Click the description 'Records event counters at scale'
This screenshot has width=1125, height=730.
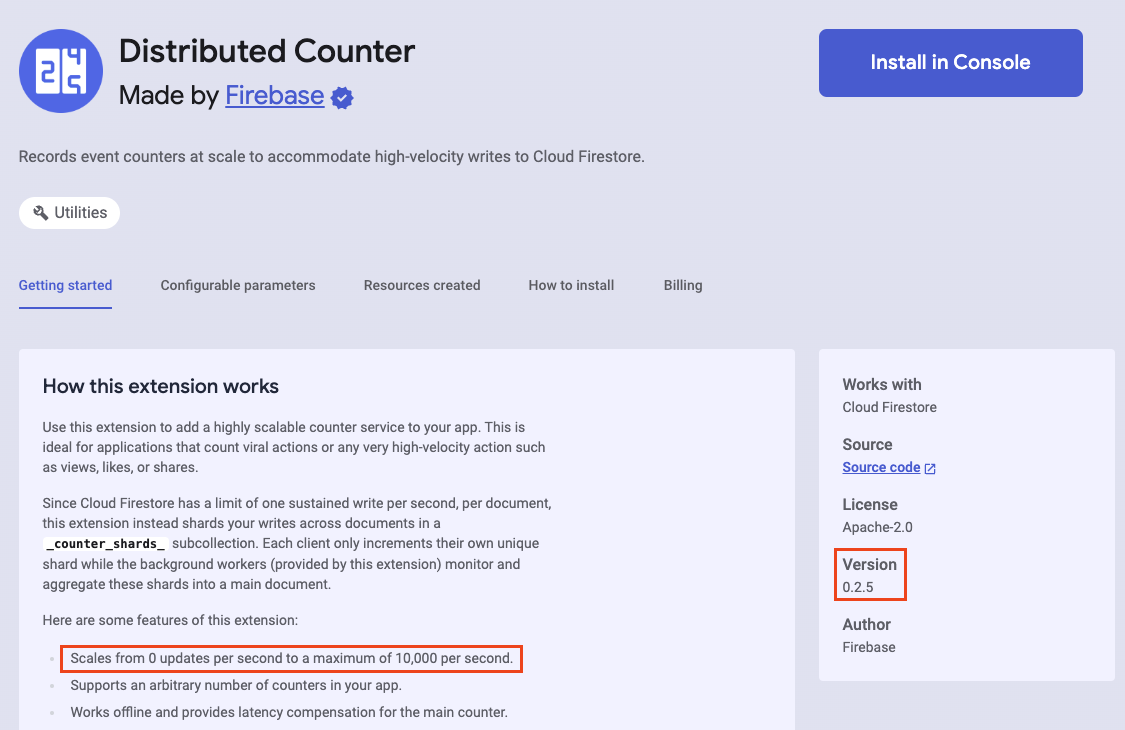pyautogui.click(x=331, y=156)
